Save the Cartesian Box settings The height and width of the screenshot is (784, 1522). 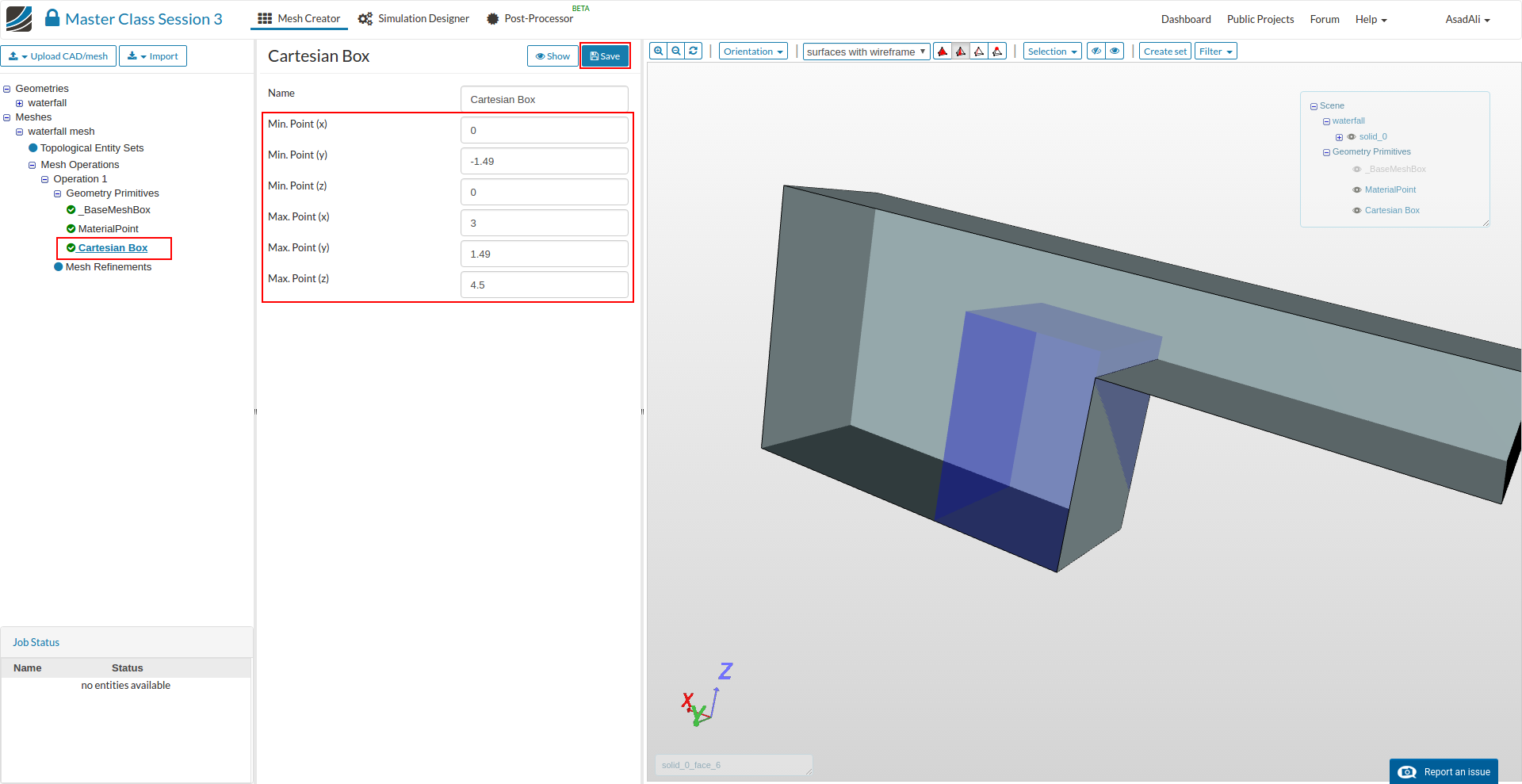point(605,56)
